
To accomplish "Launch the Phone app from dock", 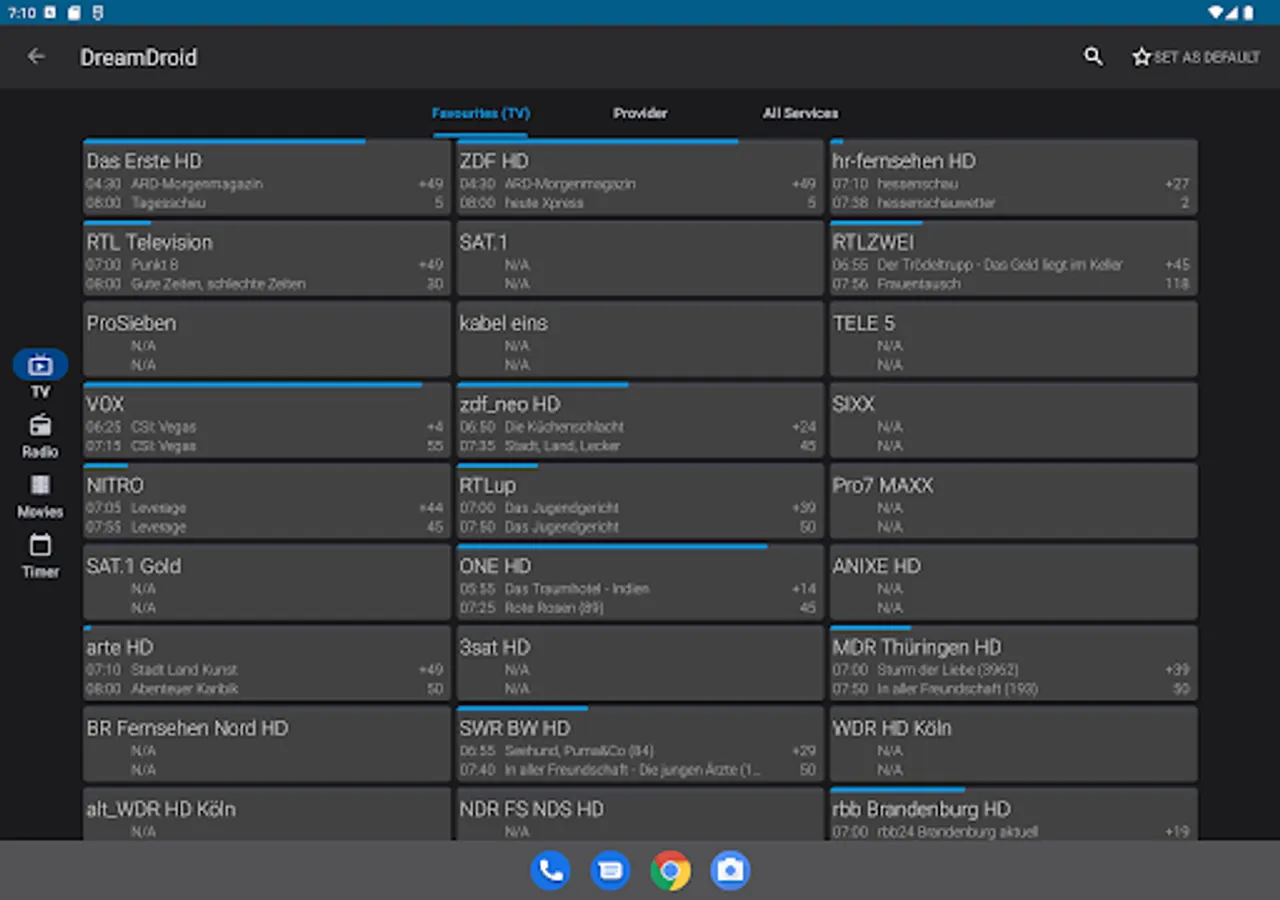I will tap(550, 870).
